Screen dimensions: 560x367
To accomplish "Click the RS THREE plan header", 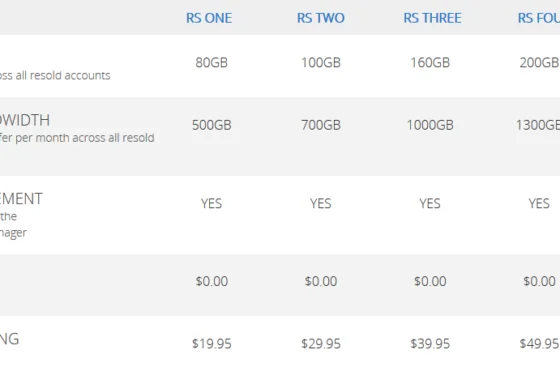I will 432,18.
